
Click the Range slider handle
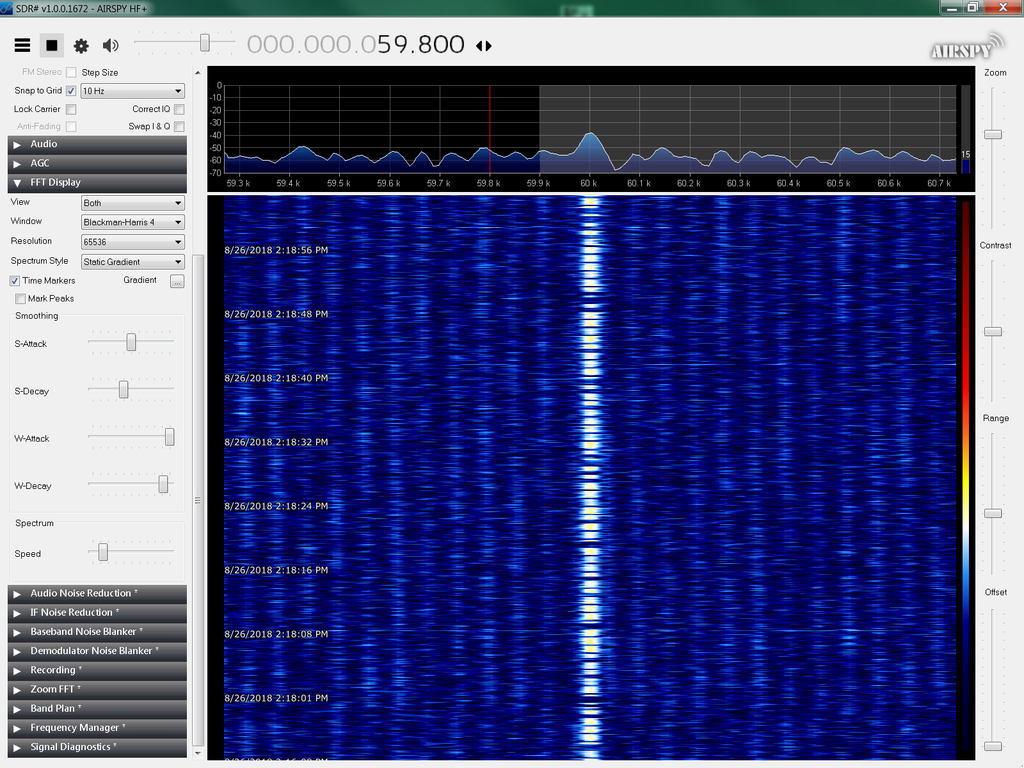[993, 514]
